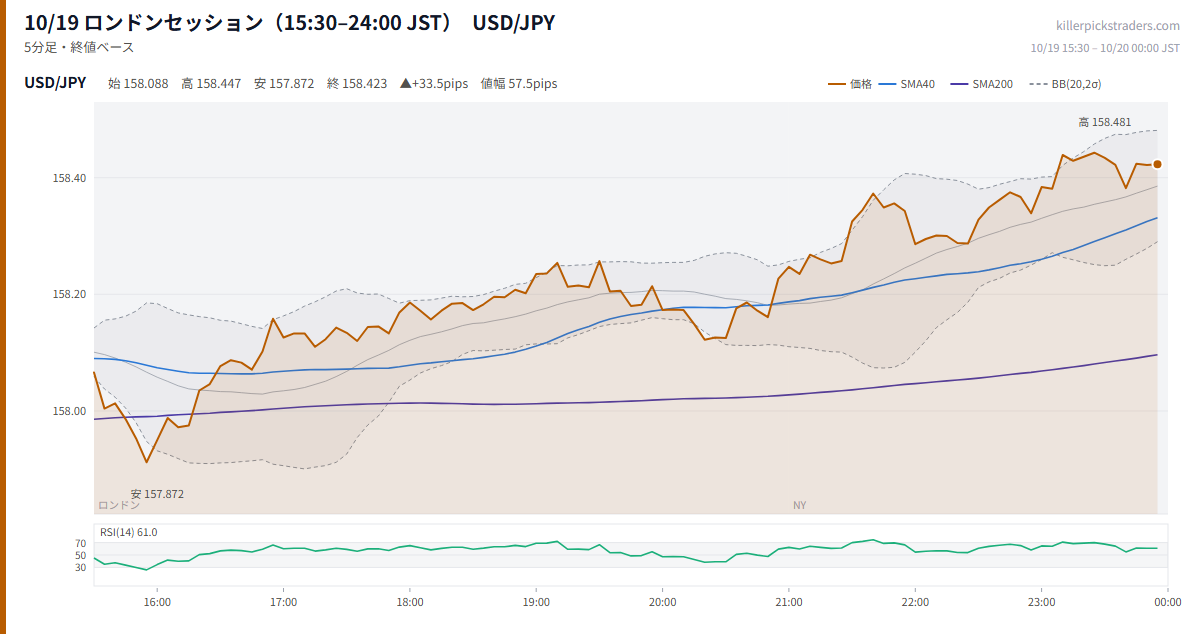Click the 高 158.481 high annotation
The height and width of the screenshot is (634, 1200).
click(x=1105, y=122)
